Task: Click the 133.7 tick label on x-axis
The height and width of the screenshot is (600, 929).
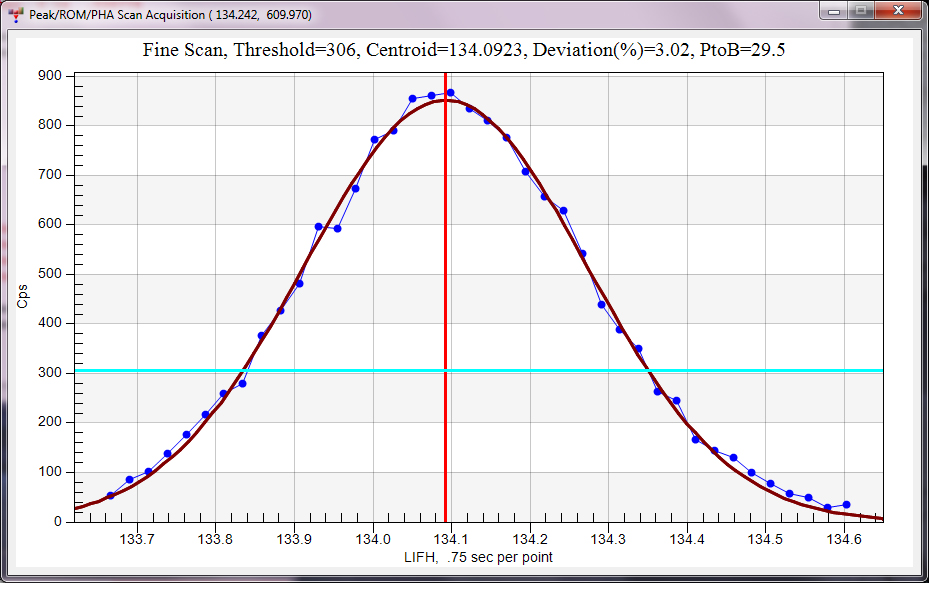Action: (136, 539)
